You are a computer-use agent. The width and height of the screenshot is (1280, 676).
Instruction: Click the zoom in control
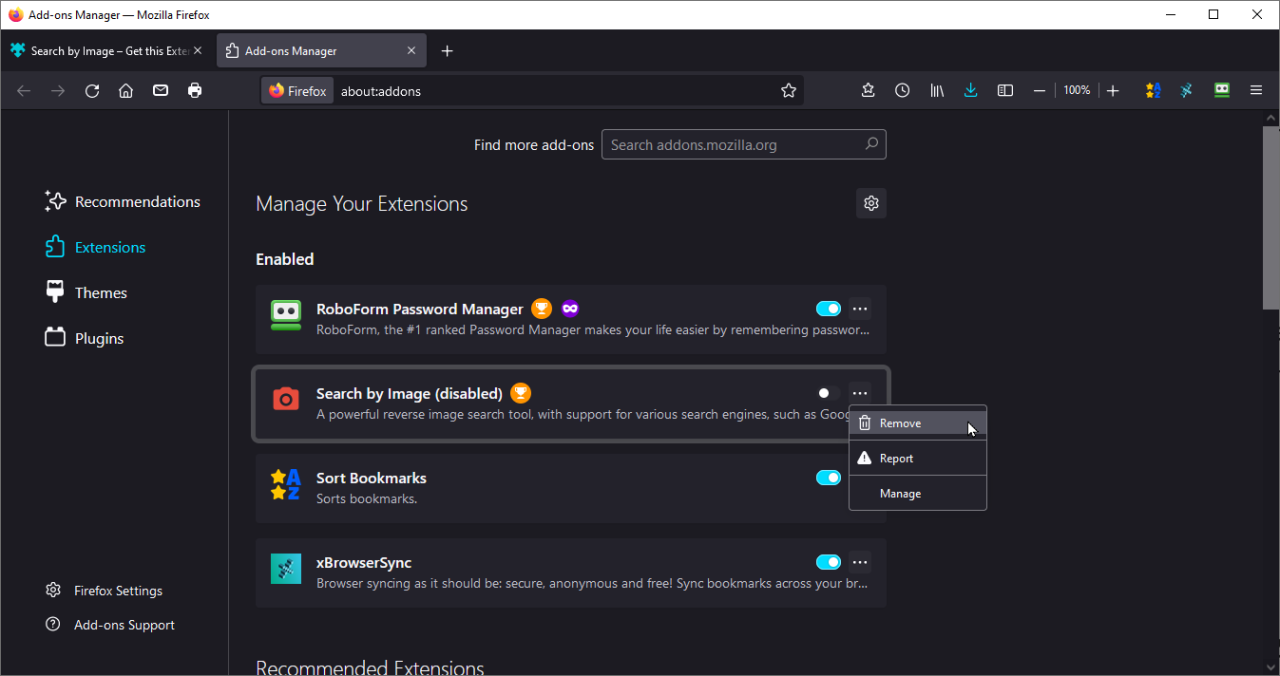1113,90
